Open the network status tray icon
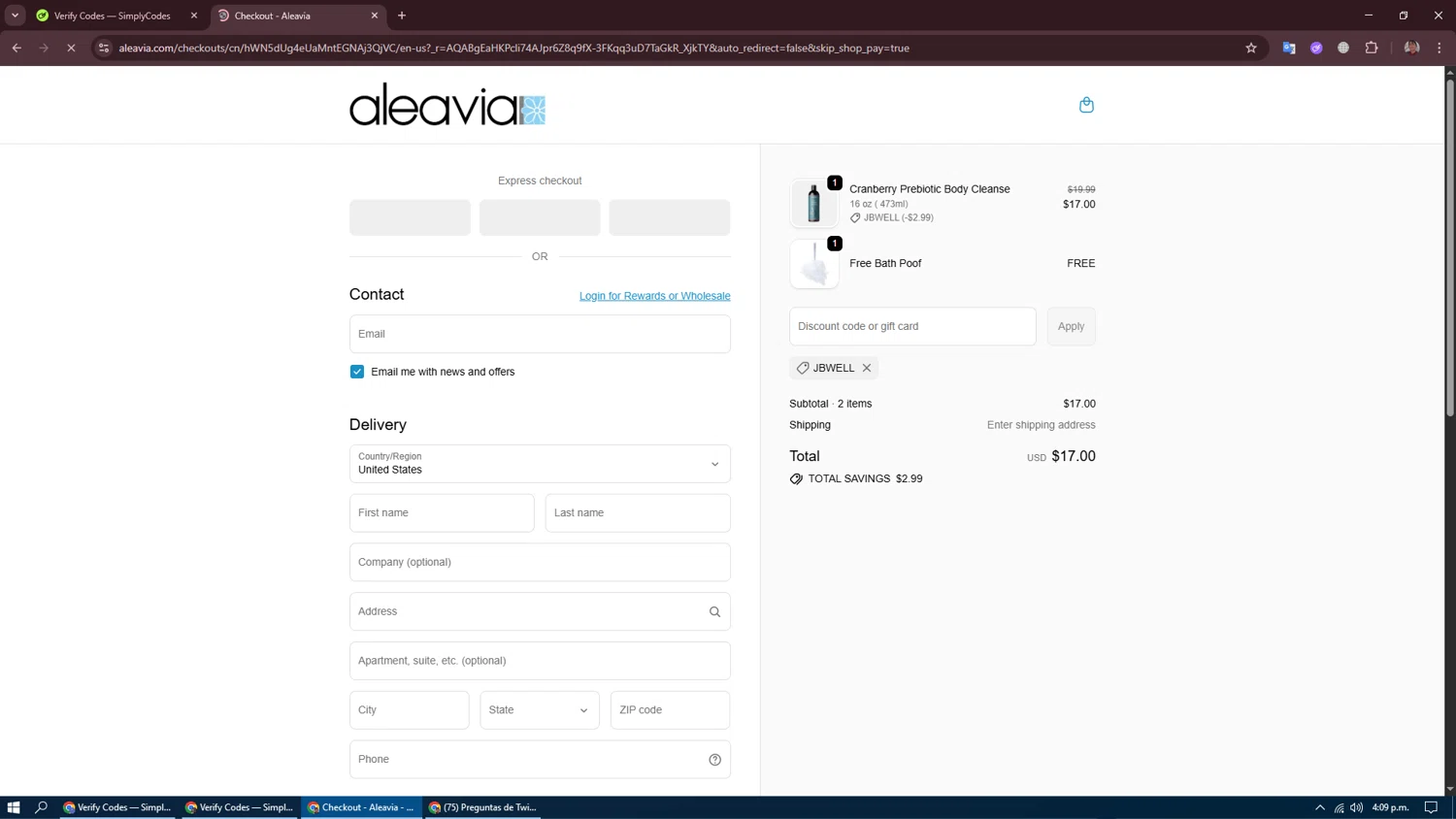 (1339, 807)
